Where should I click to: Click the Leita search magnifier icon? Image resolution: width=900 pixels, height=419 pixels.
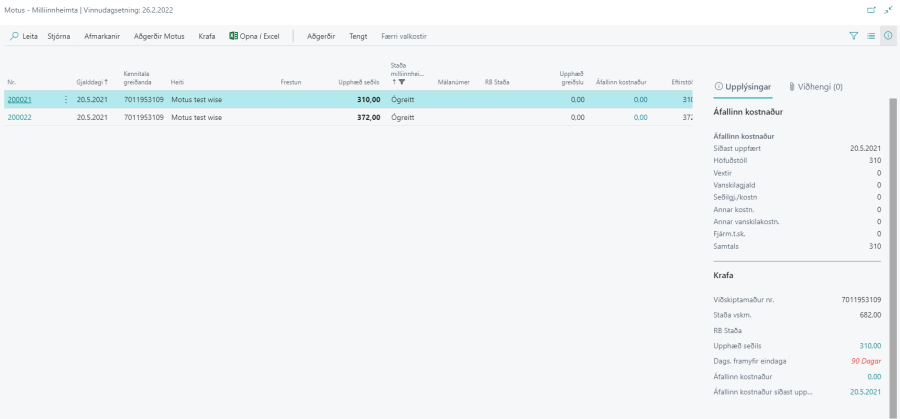click(x=14, y=36)
